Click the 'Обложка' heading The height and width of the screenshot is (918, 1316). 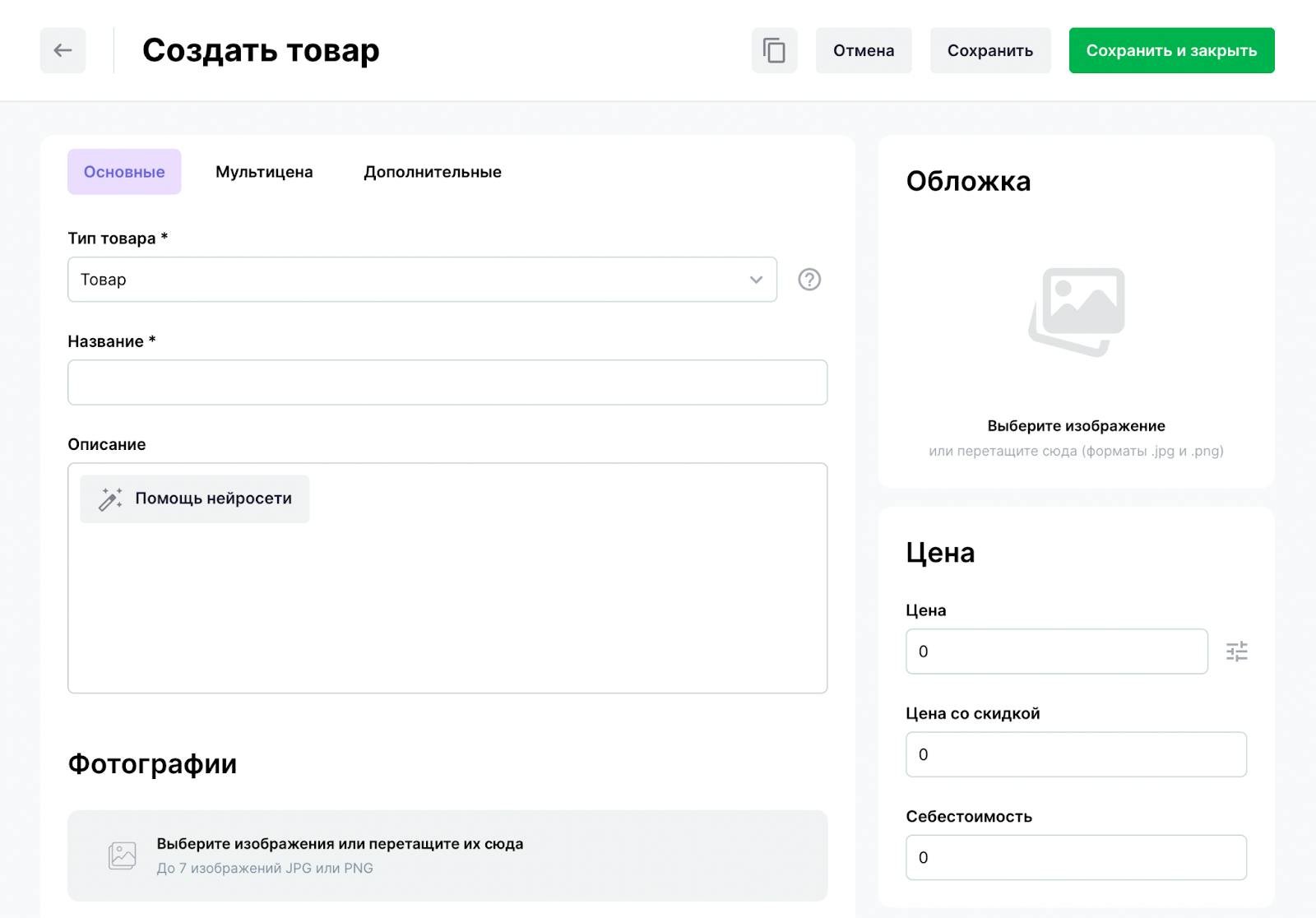click(x=968, y=181)
